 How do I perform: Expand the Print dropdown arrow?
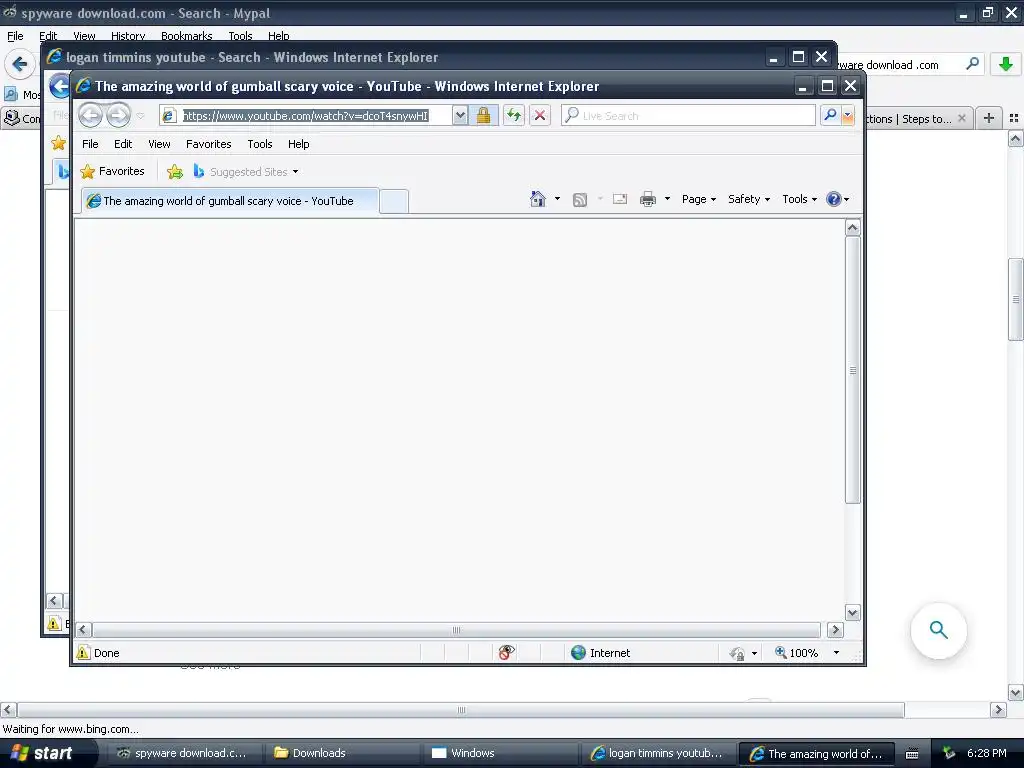pyautogui.click(x=667, y=199)
